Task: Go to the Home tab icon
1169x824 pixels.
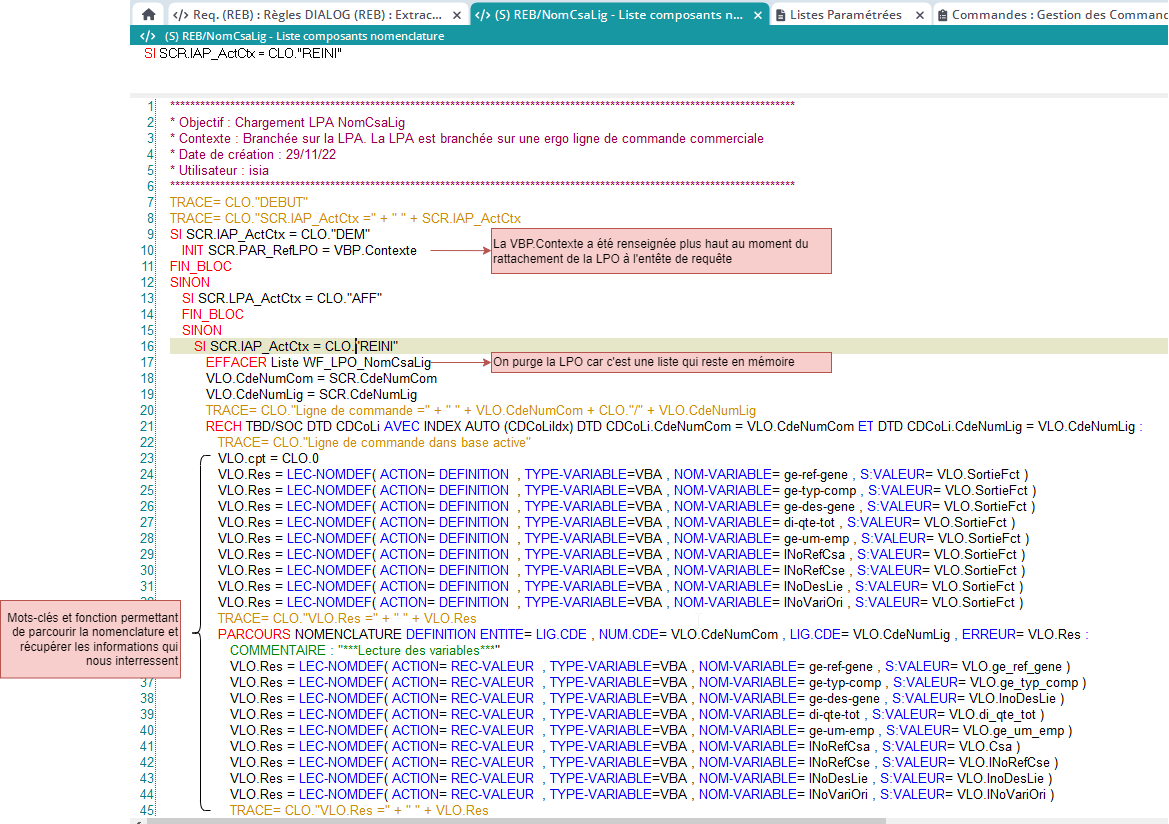Action: click(148, 14)
